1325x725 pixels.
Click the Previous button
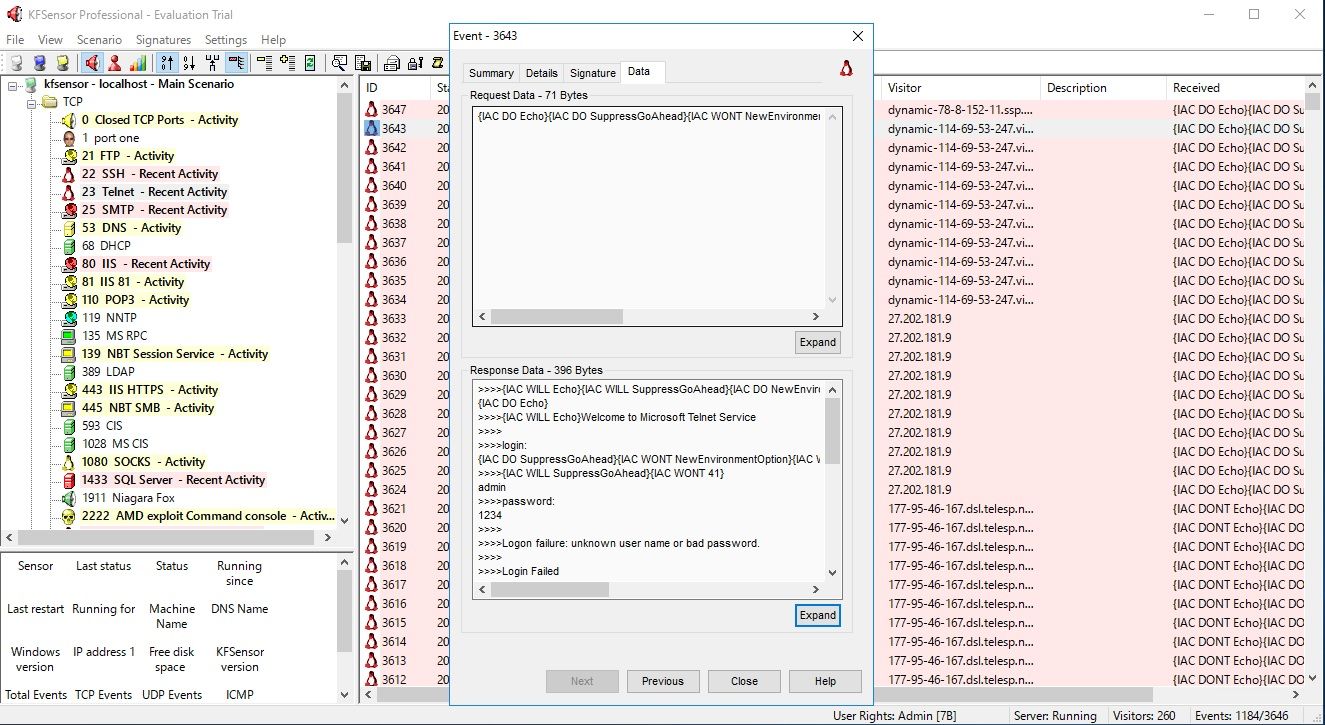[x=663, y=681]
